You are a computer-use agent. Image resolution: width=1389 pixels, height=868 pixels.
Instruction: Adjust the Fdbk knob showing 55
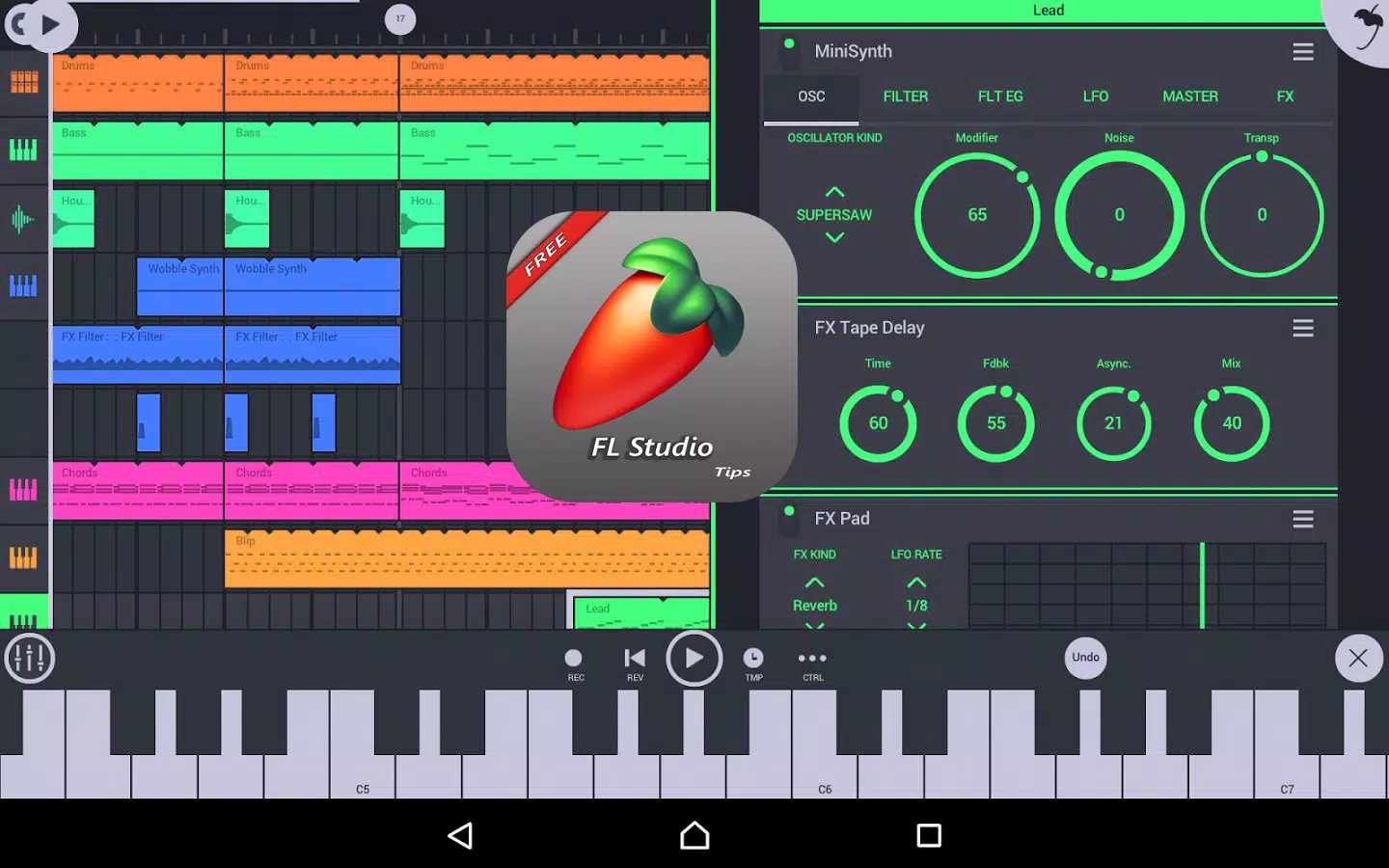(996, 423)
